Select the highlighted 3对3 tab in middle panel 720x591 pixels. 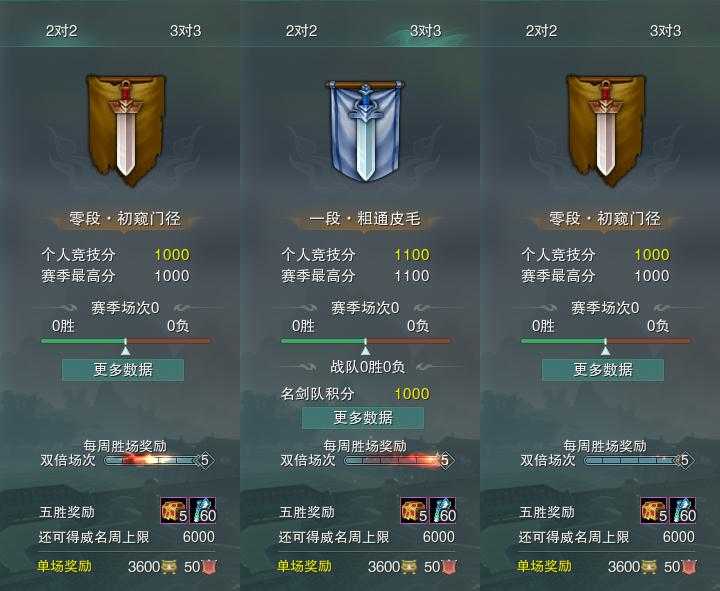(x=426, y=31)
